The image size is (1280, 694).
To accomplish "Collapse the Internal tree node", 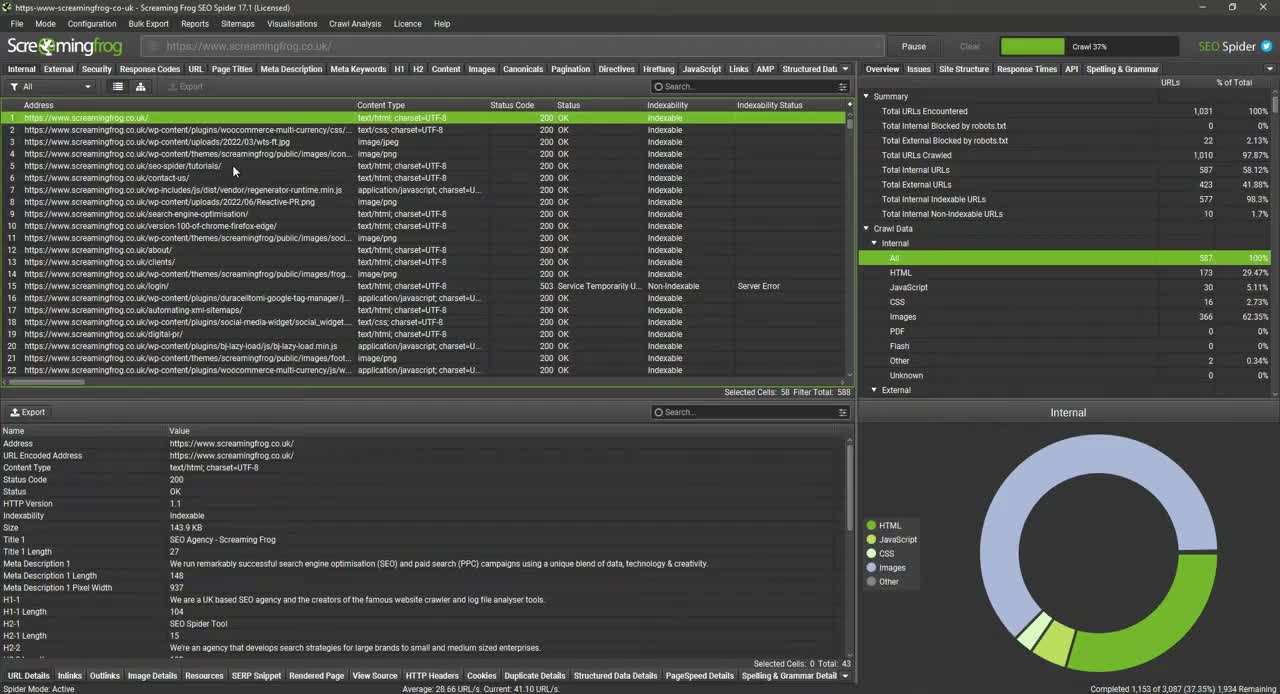I will coord(874,243).
